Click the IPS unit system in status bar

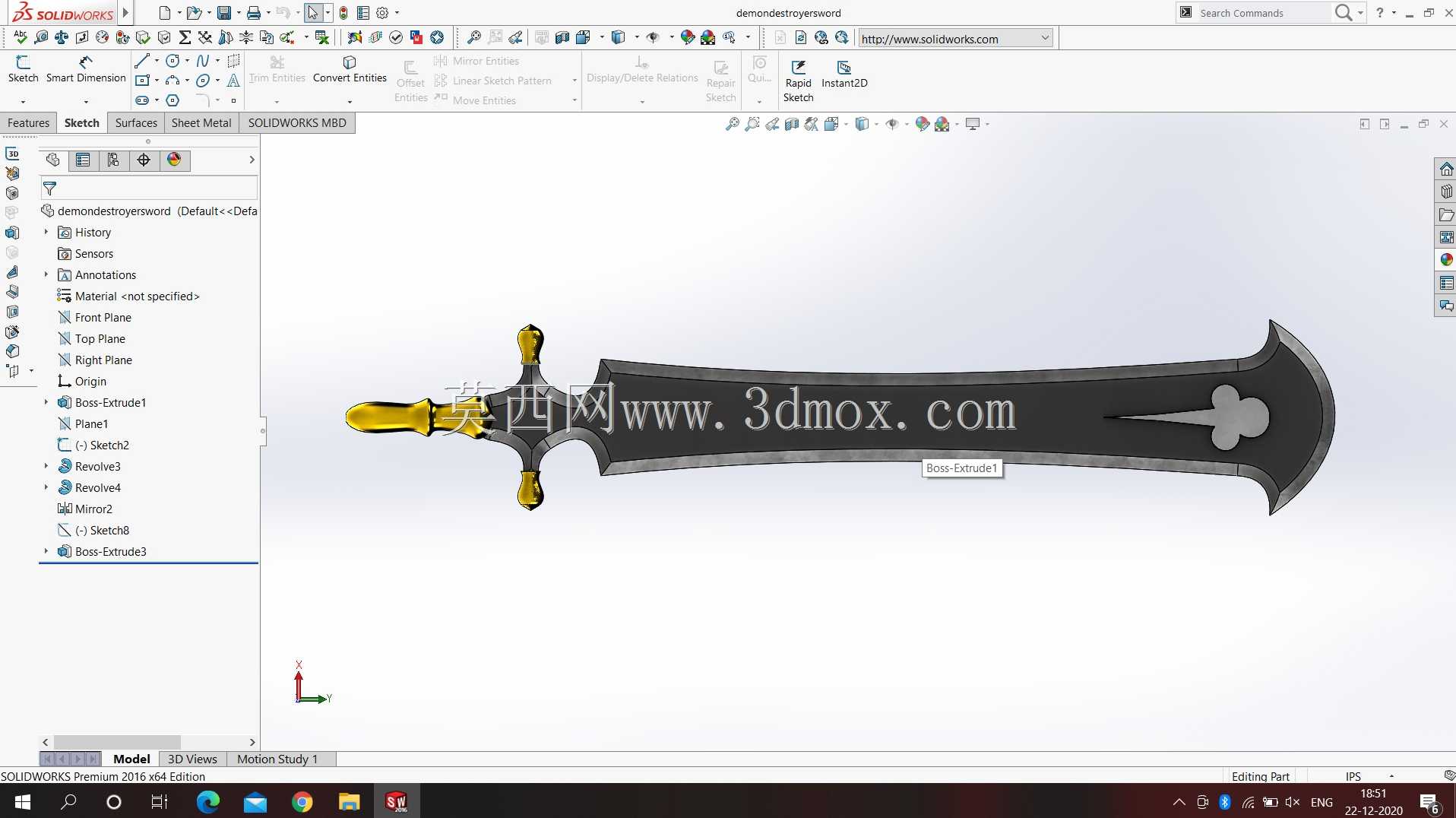[1353, 776]
